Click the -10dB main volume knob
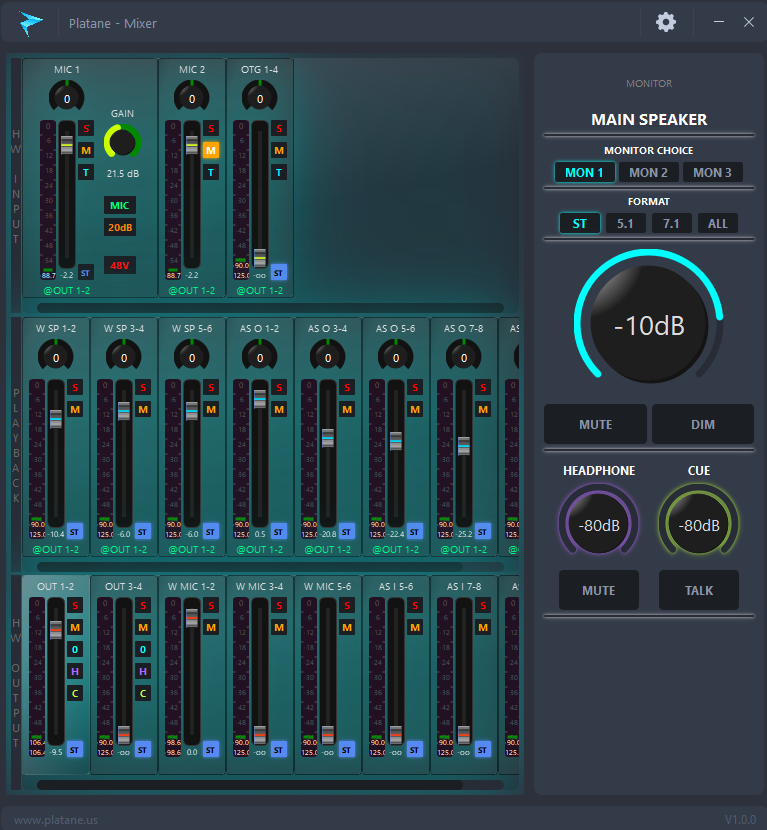The height and width of the screenshot is (830, 767). point(649,323)
